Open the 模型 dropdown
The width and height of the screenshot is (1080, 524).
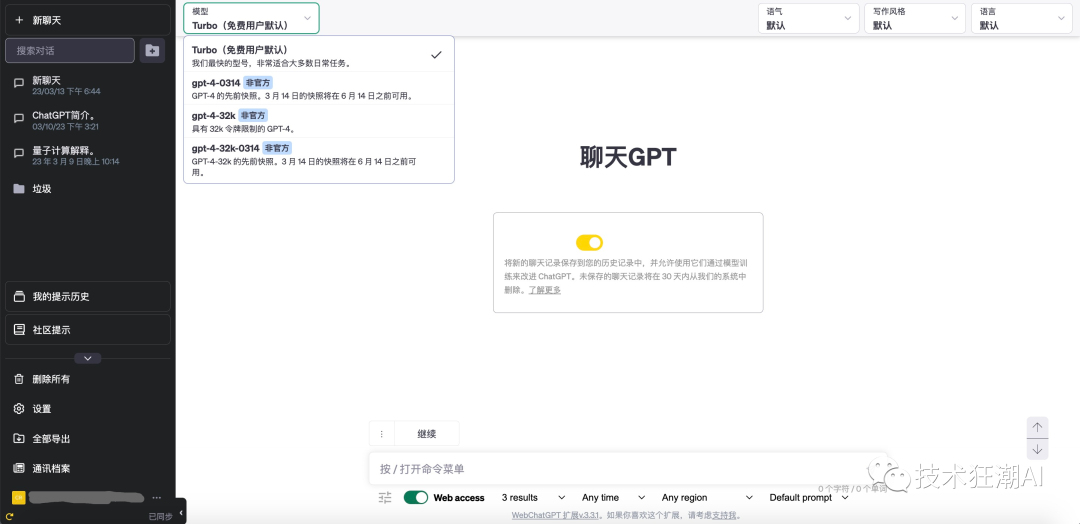251,19
